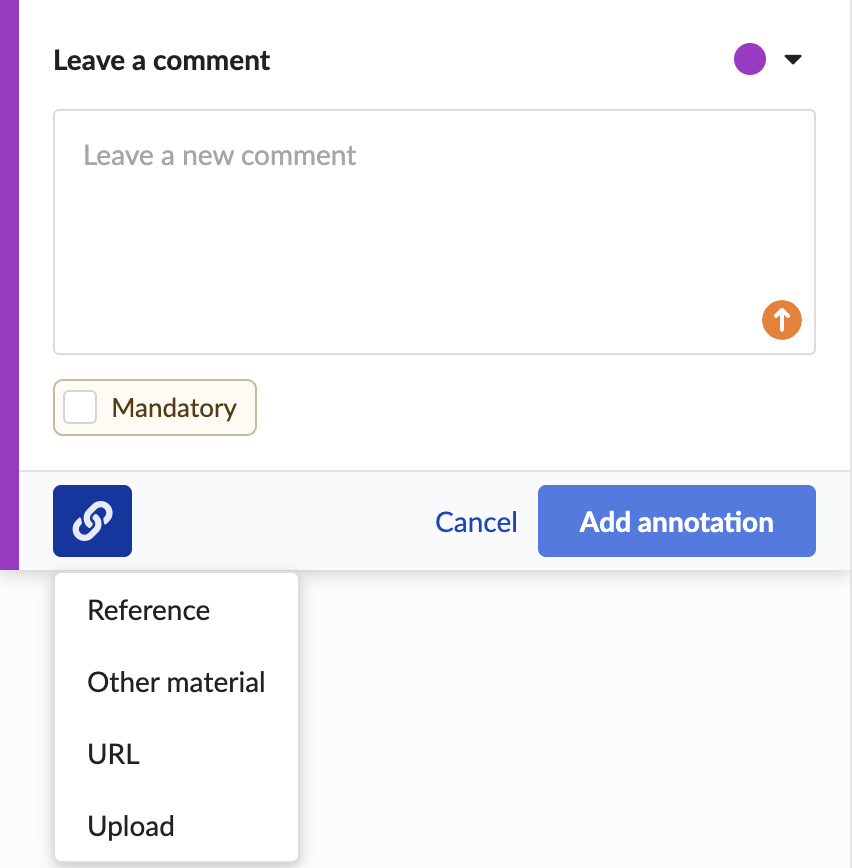Select the purple annotation color circle
Image resolution: width=852 pixels, height=868 pixels.
(750, 59)
